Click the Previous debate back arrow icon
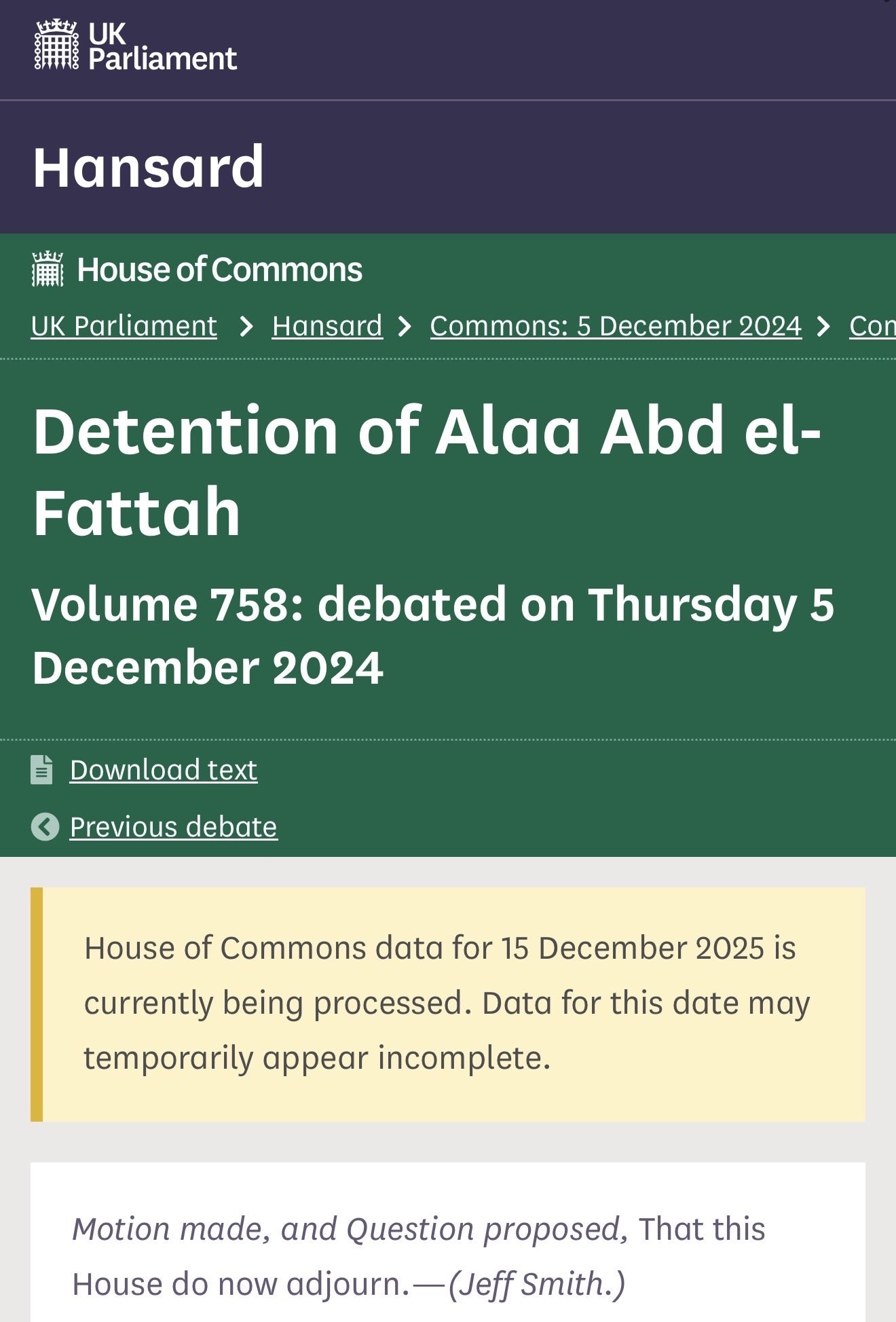 45,827
